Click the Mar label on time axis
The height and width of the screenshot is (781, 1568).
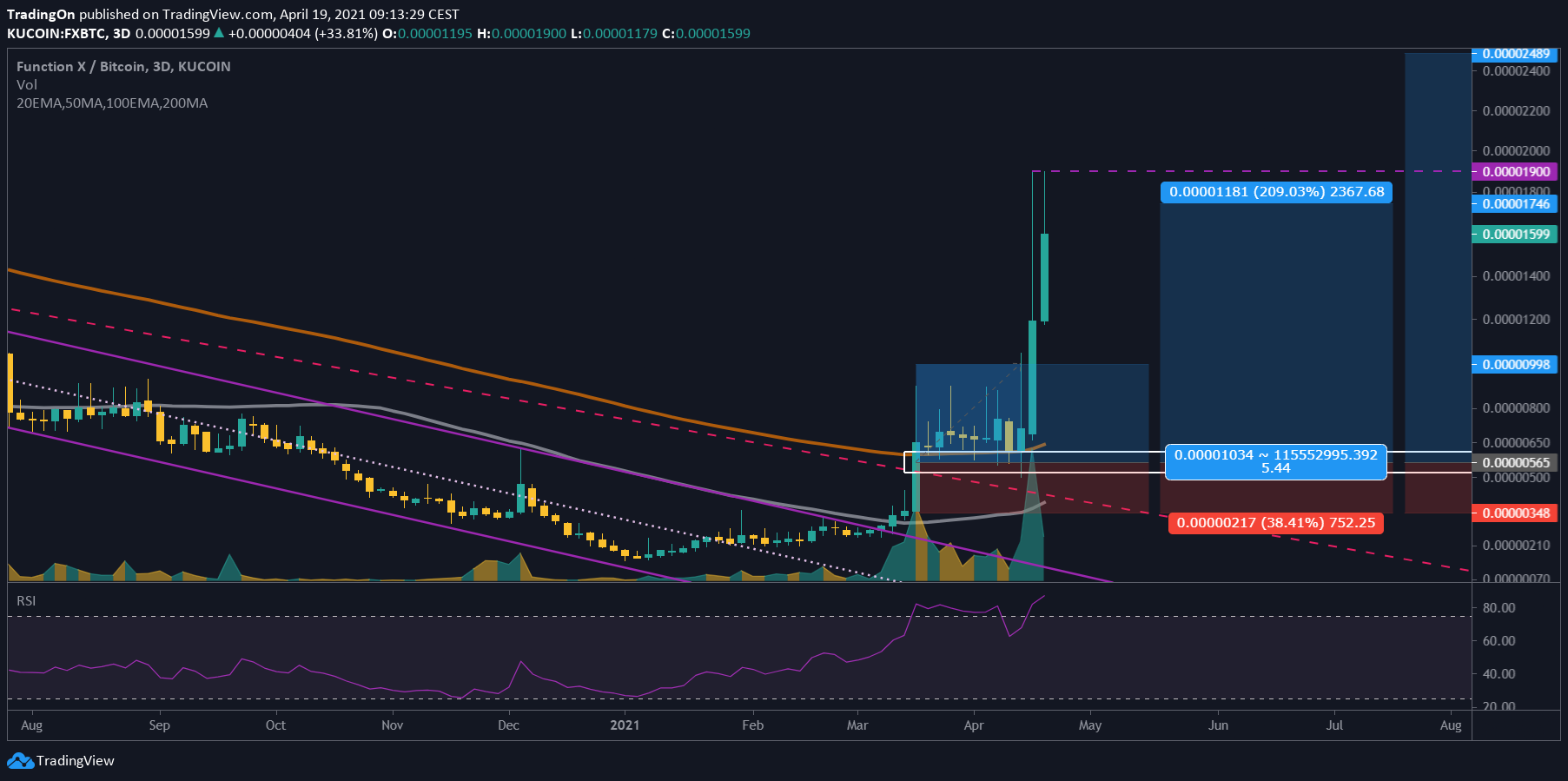(857, 725)
